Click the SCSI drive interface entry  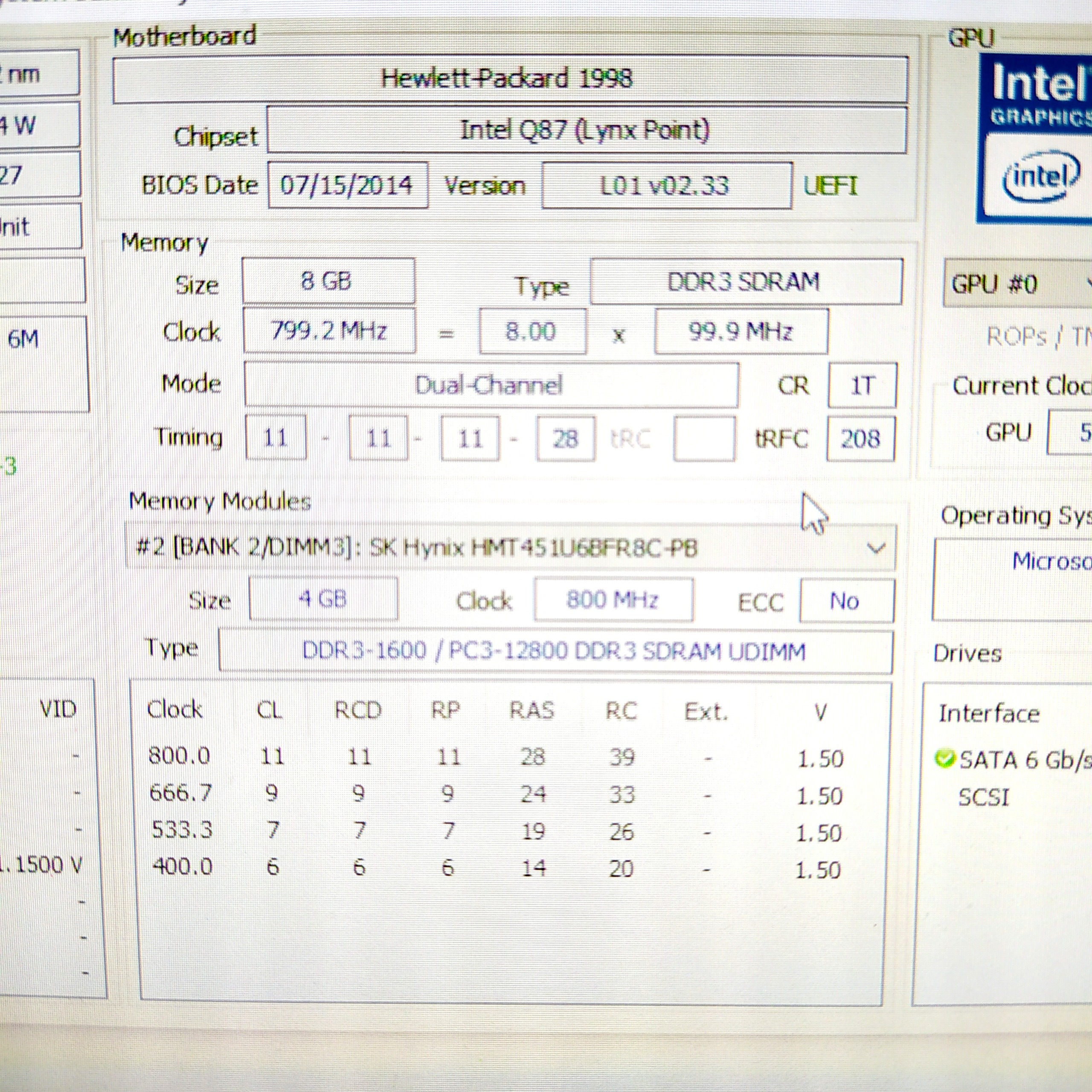point(984,798)
